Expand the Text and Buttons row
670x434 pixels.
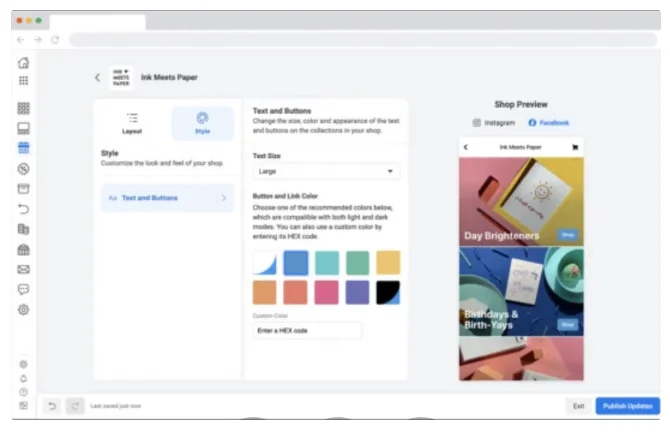(x=167, y=198)
